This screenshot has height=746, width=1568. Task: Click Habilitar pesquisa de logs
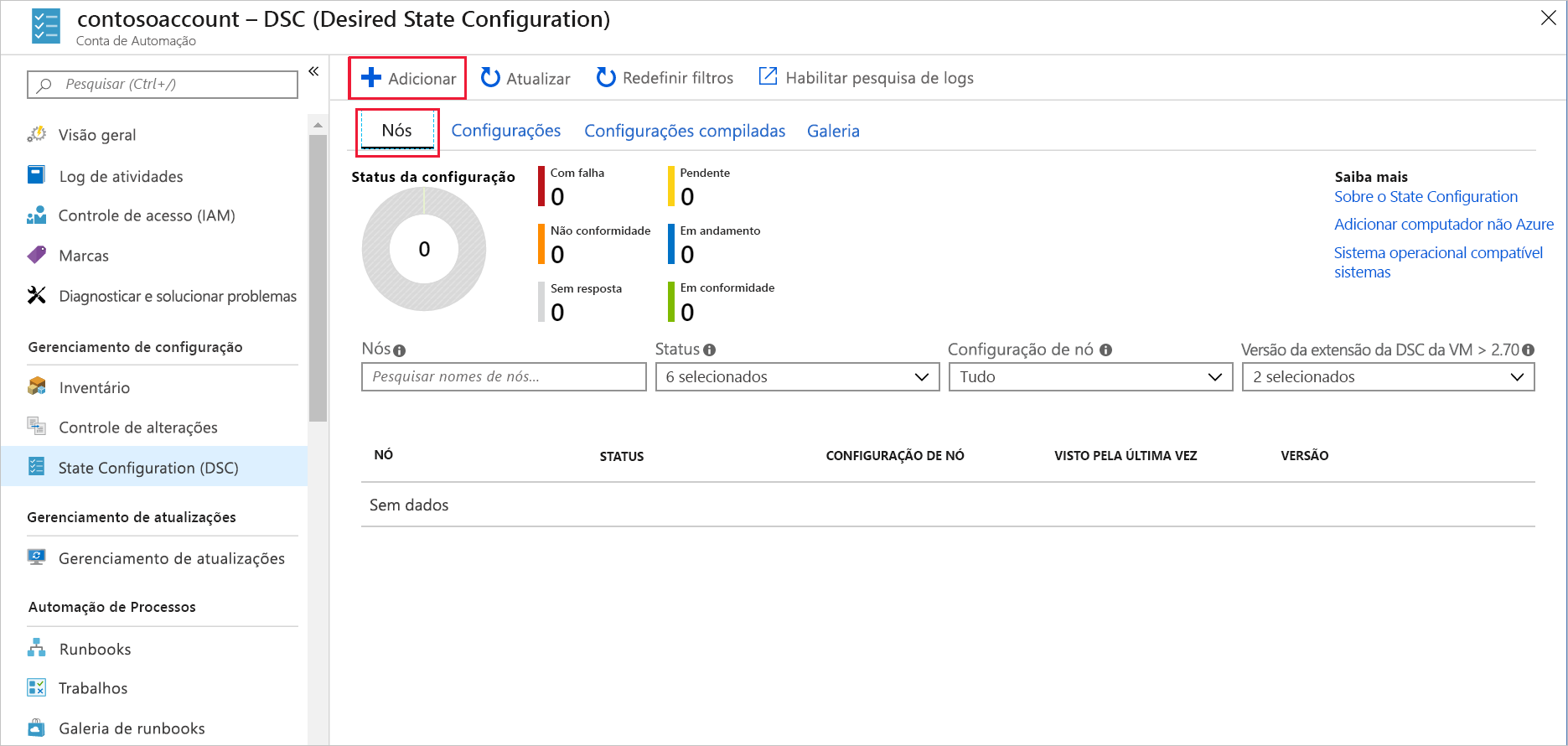(866, 78)
